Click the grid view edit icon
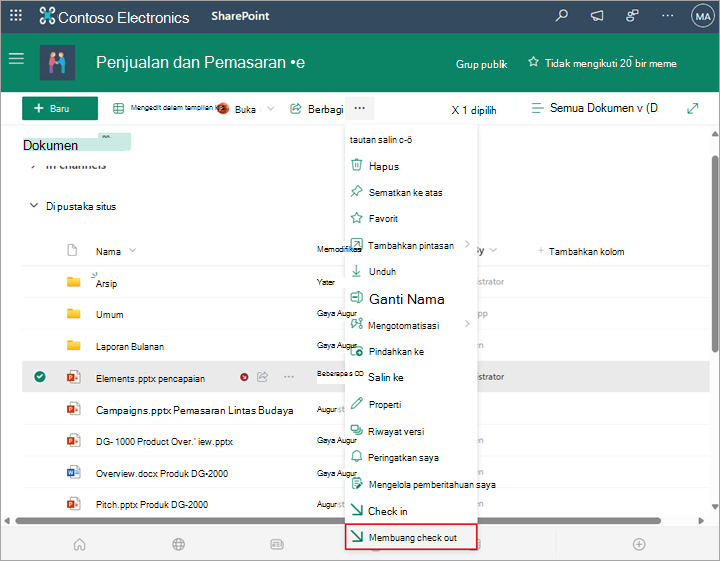The width and height of the screenshot is (720, 561). tap(118, 108)
